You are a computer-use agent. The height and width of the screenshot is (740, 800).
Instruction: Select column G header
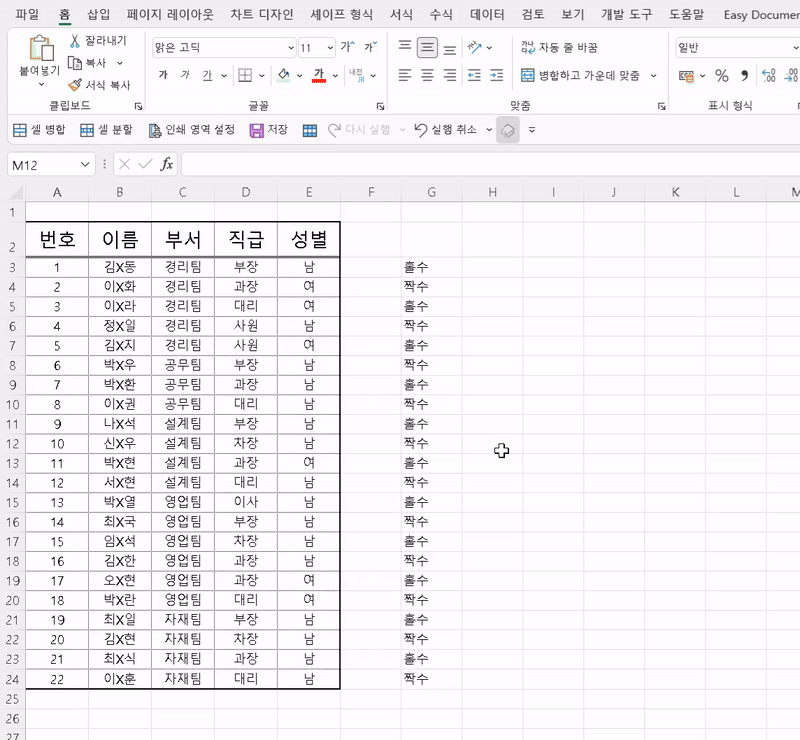(432, 192)
